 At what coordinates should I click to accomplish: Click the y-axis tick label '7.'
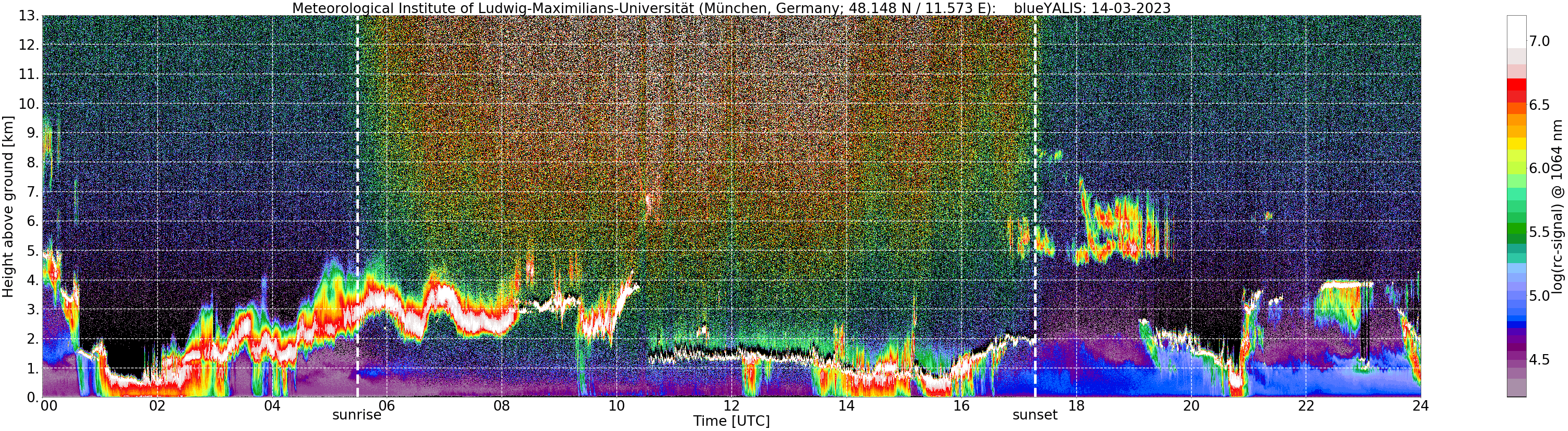pos(32,192)
